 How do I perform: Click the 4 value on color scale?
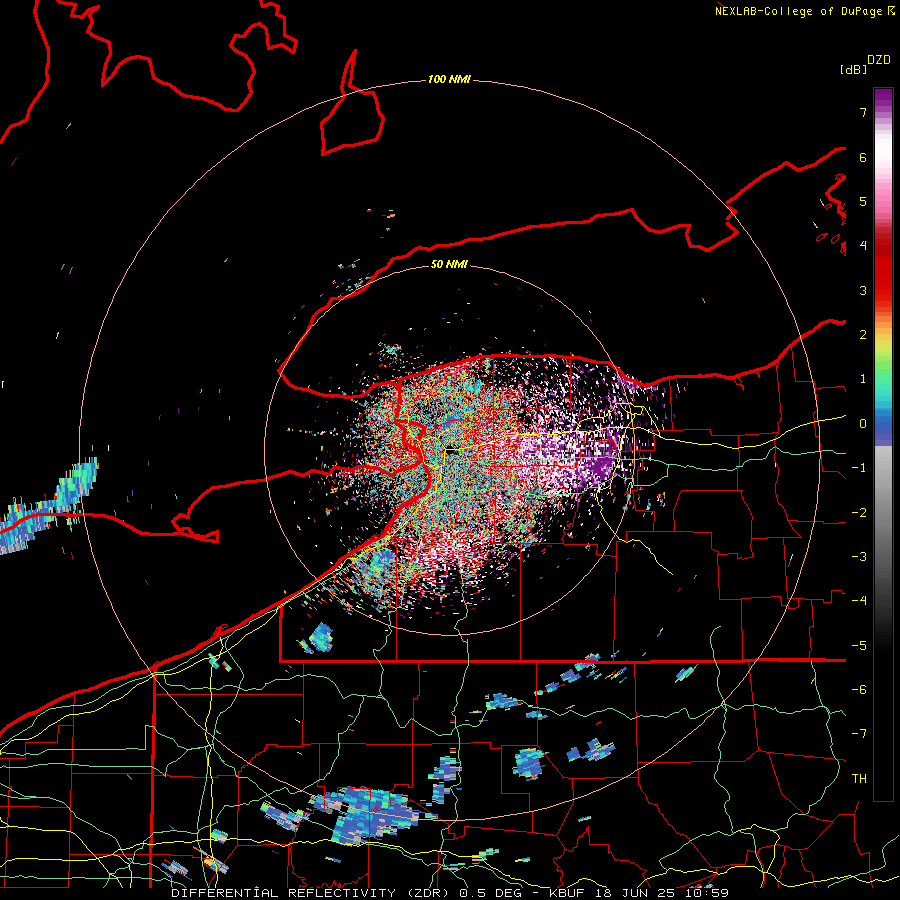tap(863, 246)
